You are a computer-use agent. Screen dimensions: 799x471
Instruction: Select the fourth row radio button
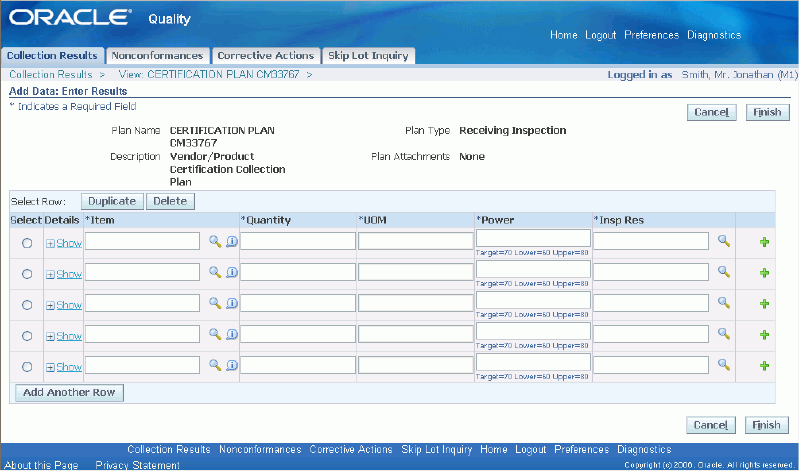point(27,336)
